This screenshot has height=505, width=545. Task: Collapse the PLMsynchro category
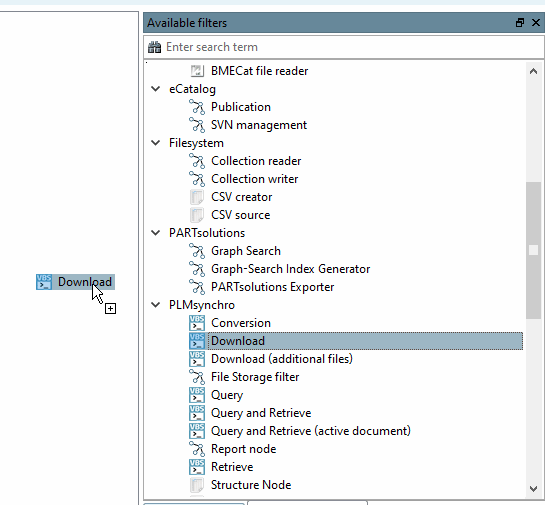point(156,305)
